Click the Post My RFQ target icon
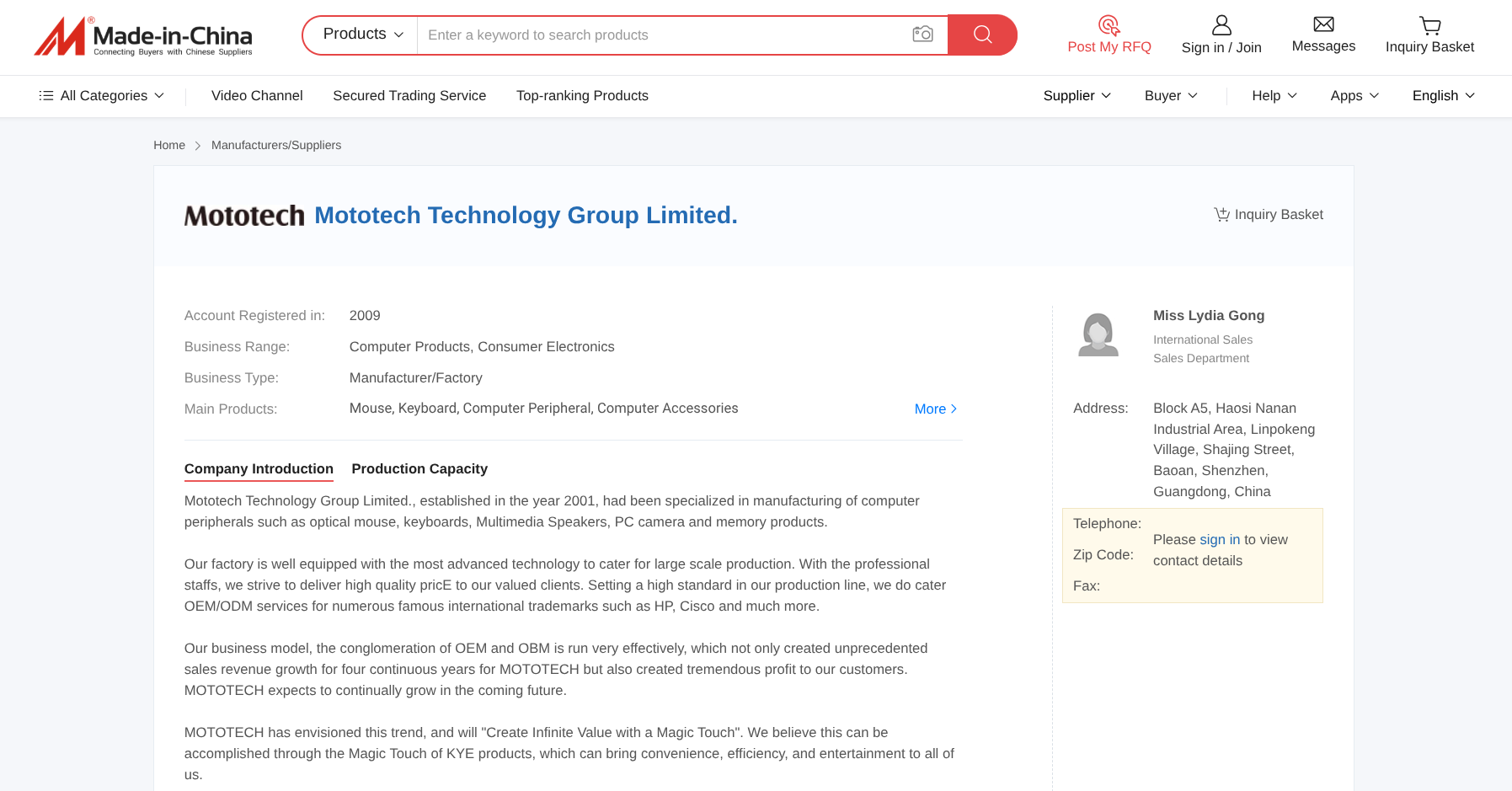Image resolution: width=1512 pixels, height=791 pixels. [1109, 25]
